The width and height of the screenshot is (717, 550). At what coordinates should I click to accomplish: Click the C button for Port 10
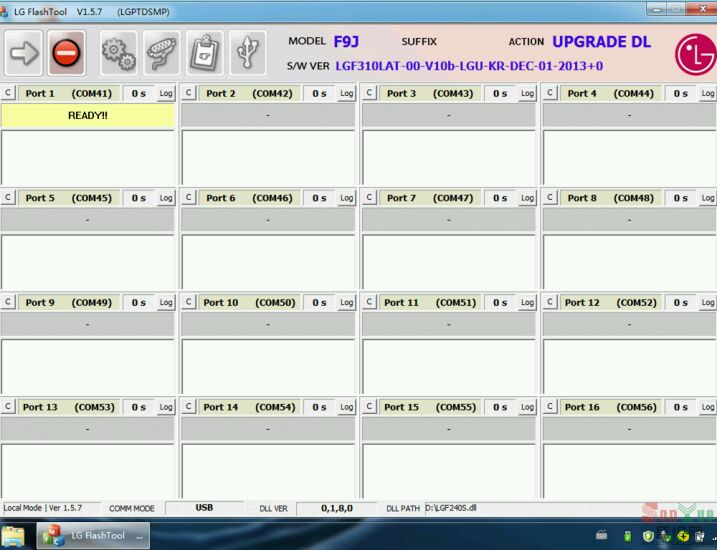pyautogui.click(x=188, y=302)
